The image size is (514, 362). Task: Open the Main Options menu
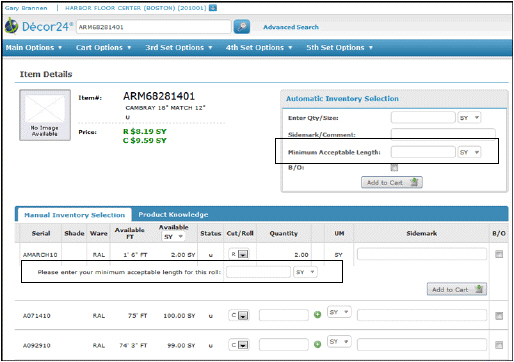(34, 48)
